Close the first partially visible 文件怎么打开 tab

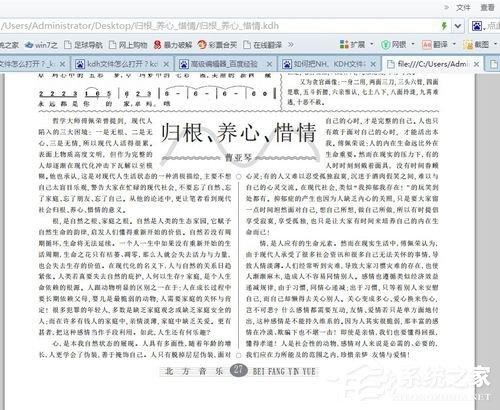[62, 64]
